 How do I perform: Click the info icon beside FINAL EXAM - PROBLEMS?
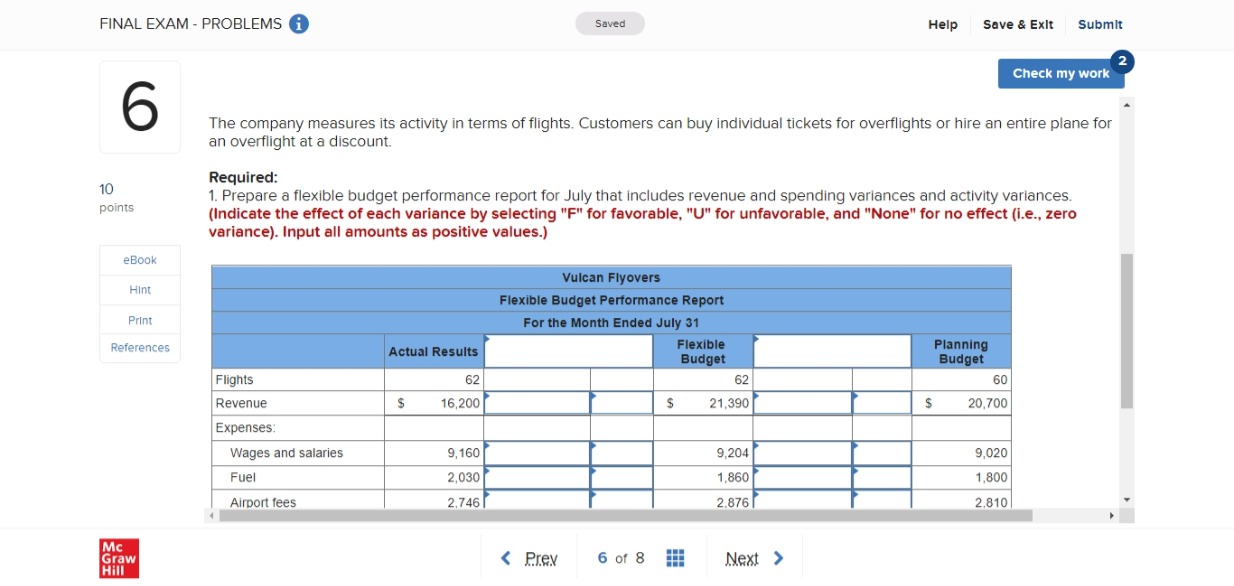[299, 23]
